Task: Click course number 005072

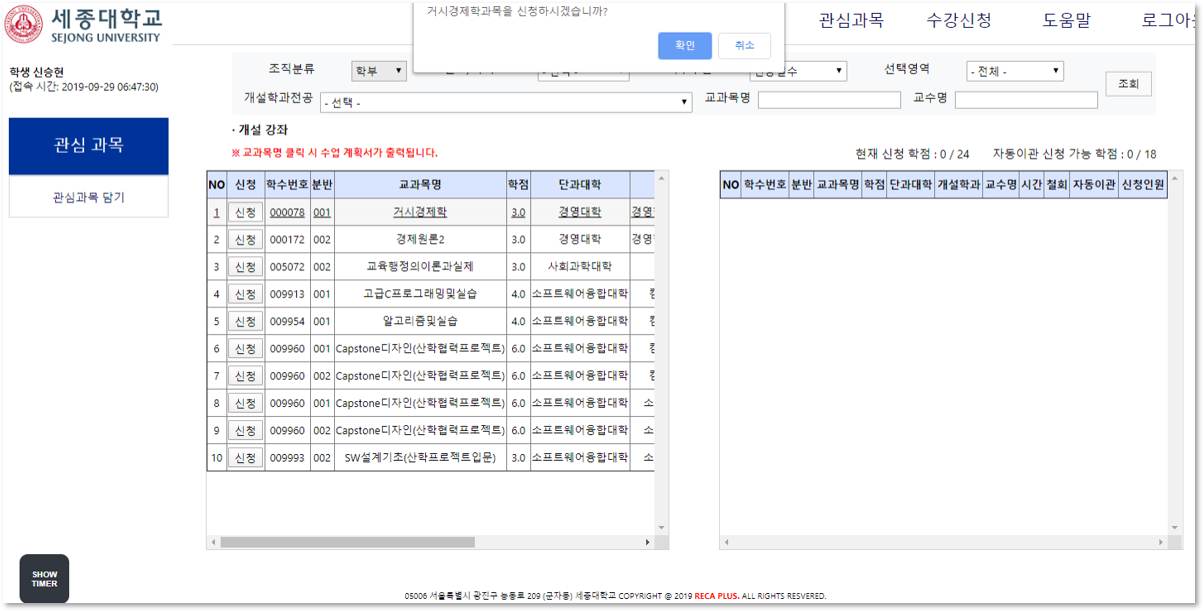Action: click(287, 267)
